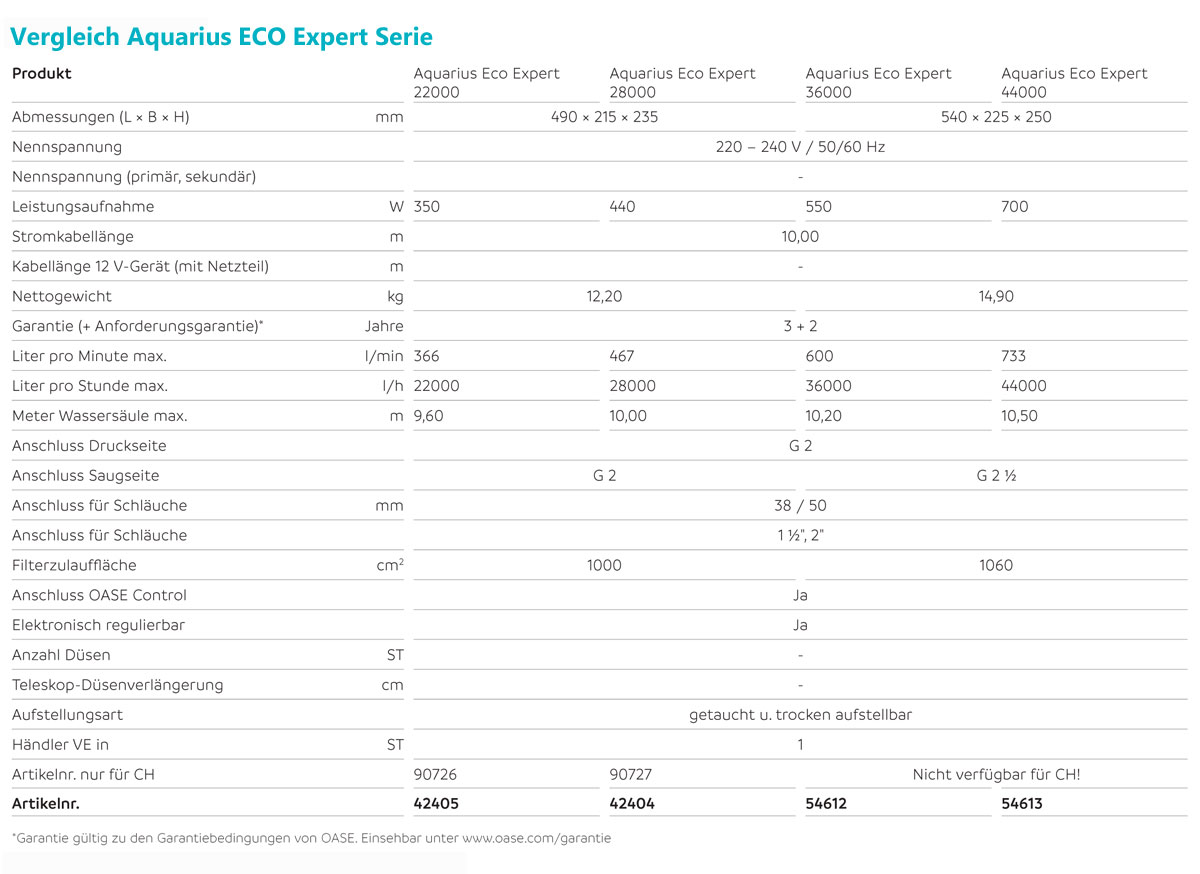Select the Aquarius Eco Expert 22000 column header
The height and width of the screenshot is (874, 1200).
486,81
